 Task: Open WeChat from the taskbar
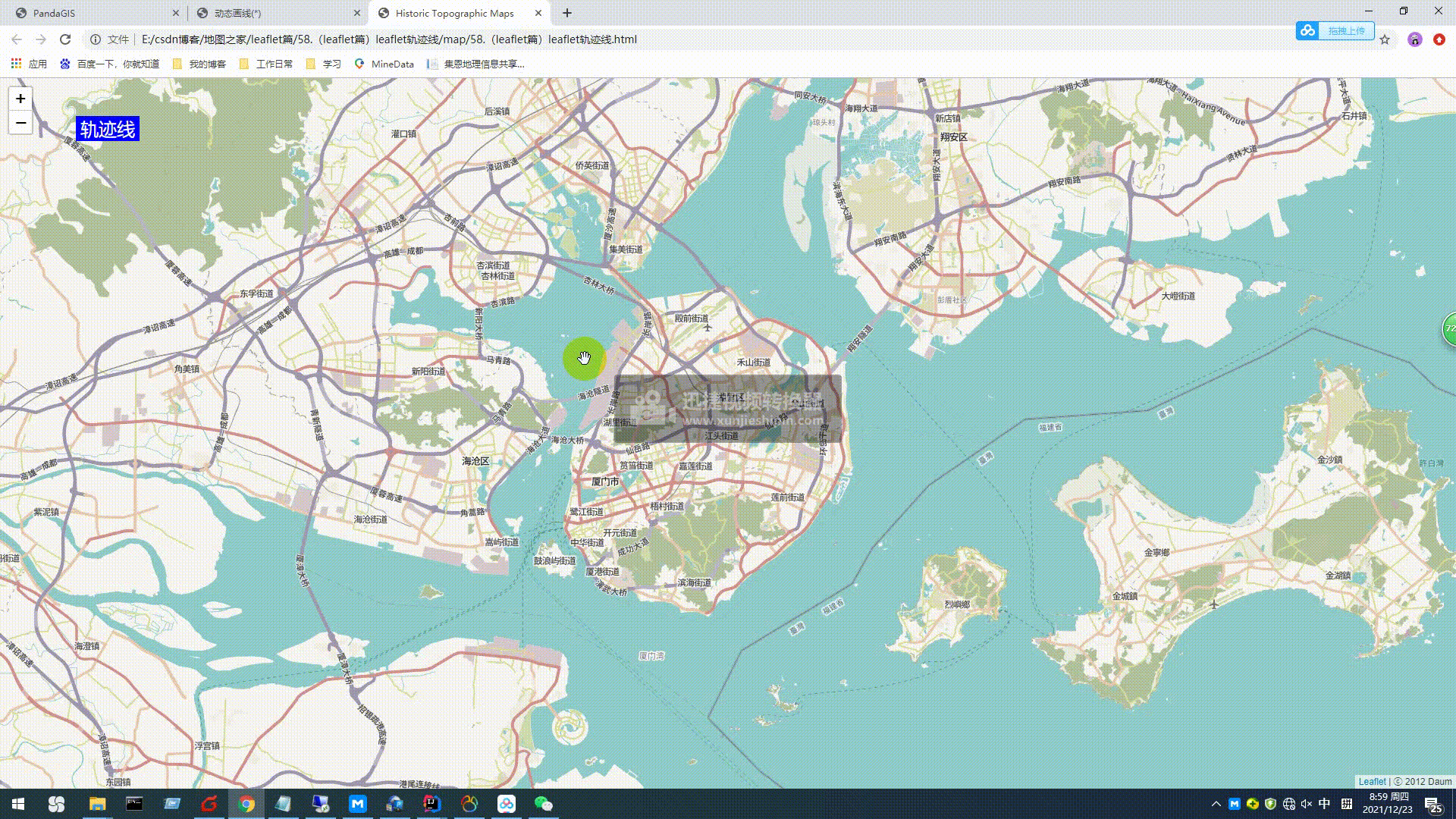(543, 804)
